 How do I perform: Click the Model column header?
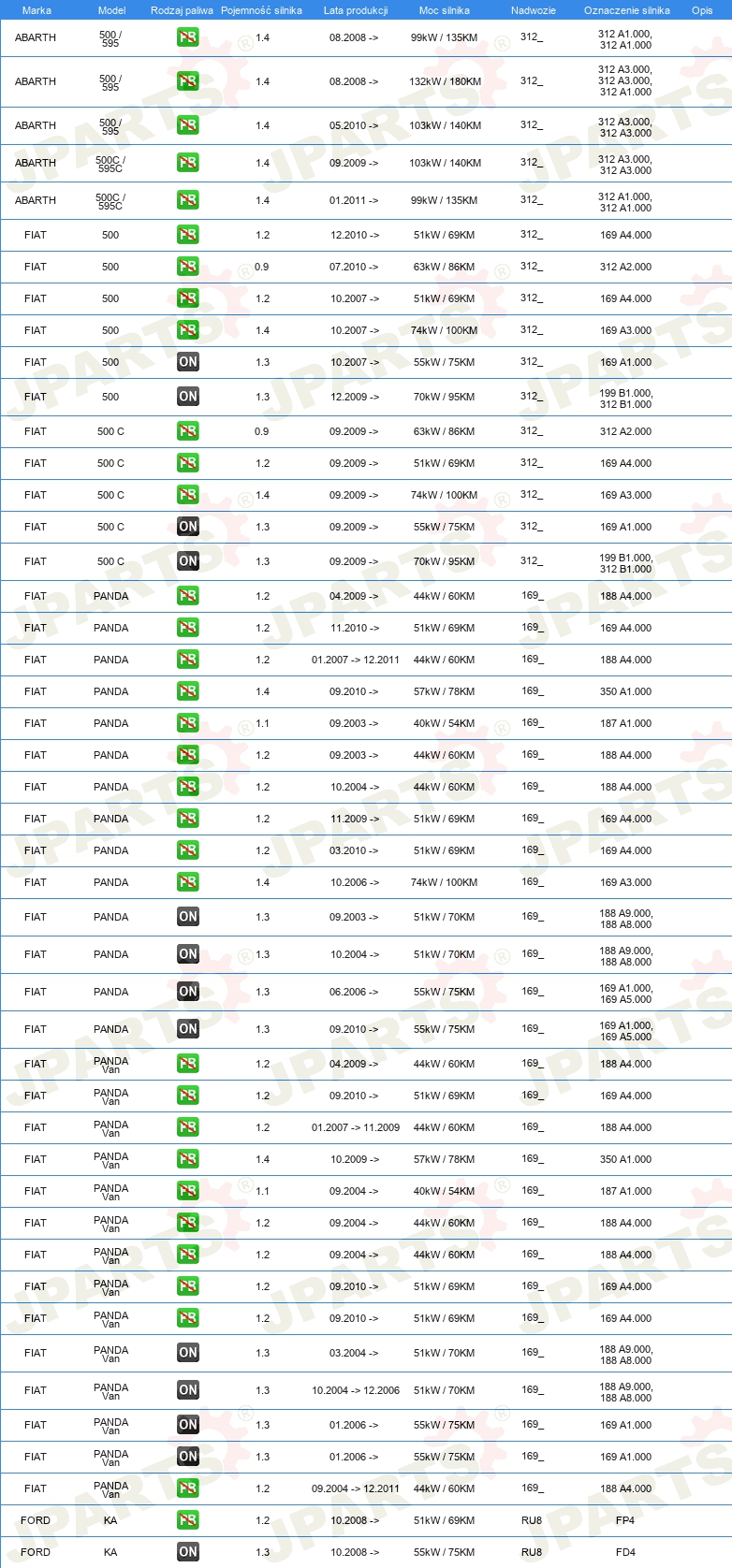(x=111, y=10)
